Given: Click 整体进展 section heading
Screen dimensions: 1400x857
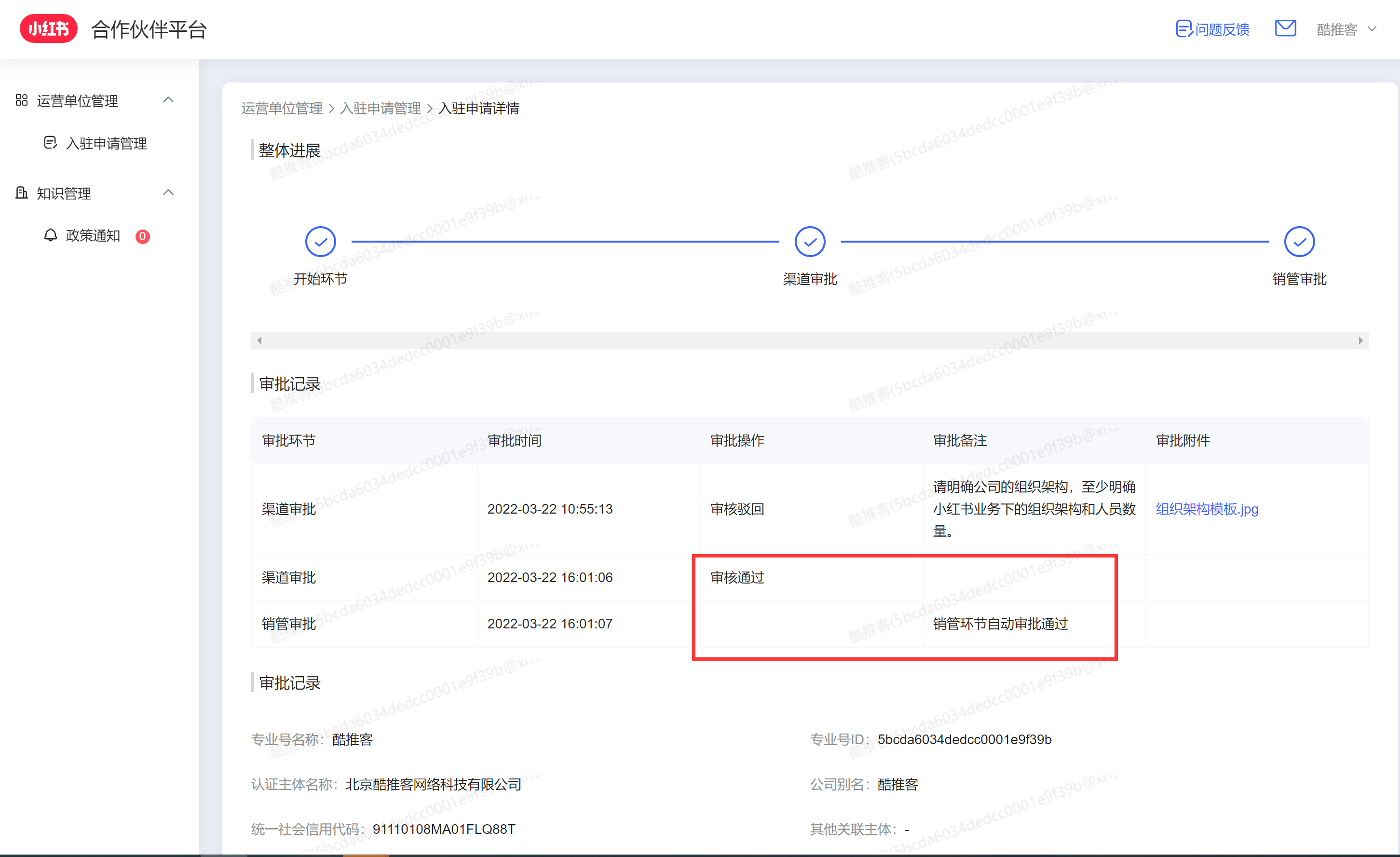Looking at the screenshot, I should (x=289, y=150).
